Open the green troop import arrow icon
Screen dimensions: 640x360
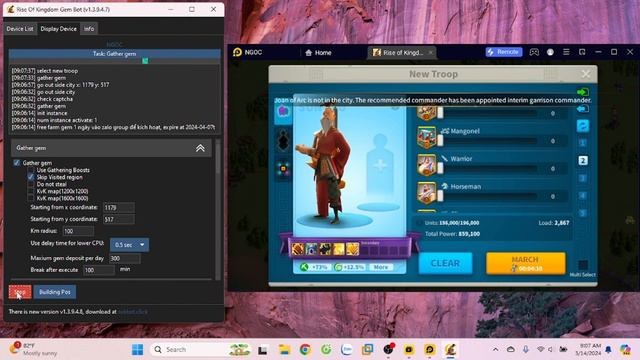pos(582,92)
